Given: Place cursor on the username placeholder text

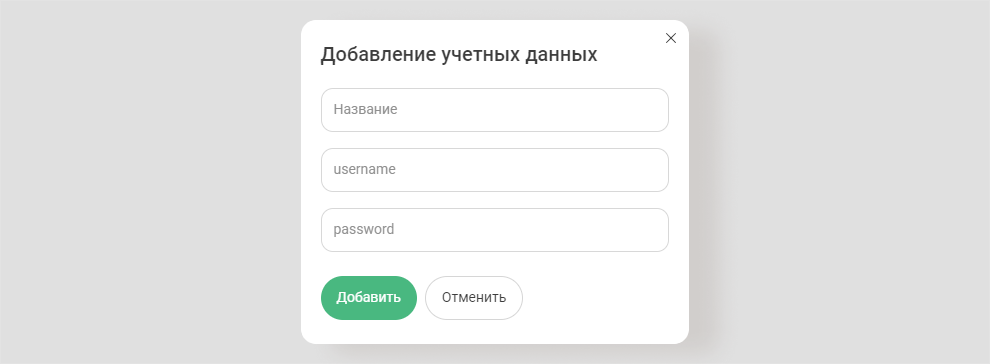Looking at the screenshot, I should (365, 169).
